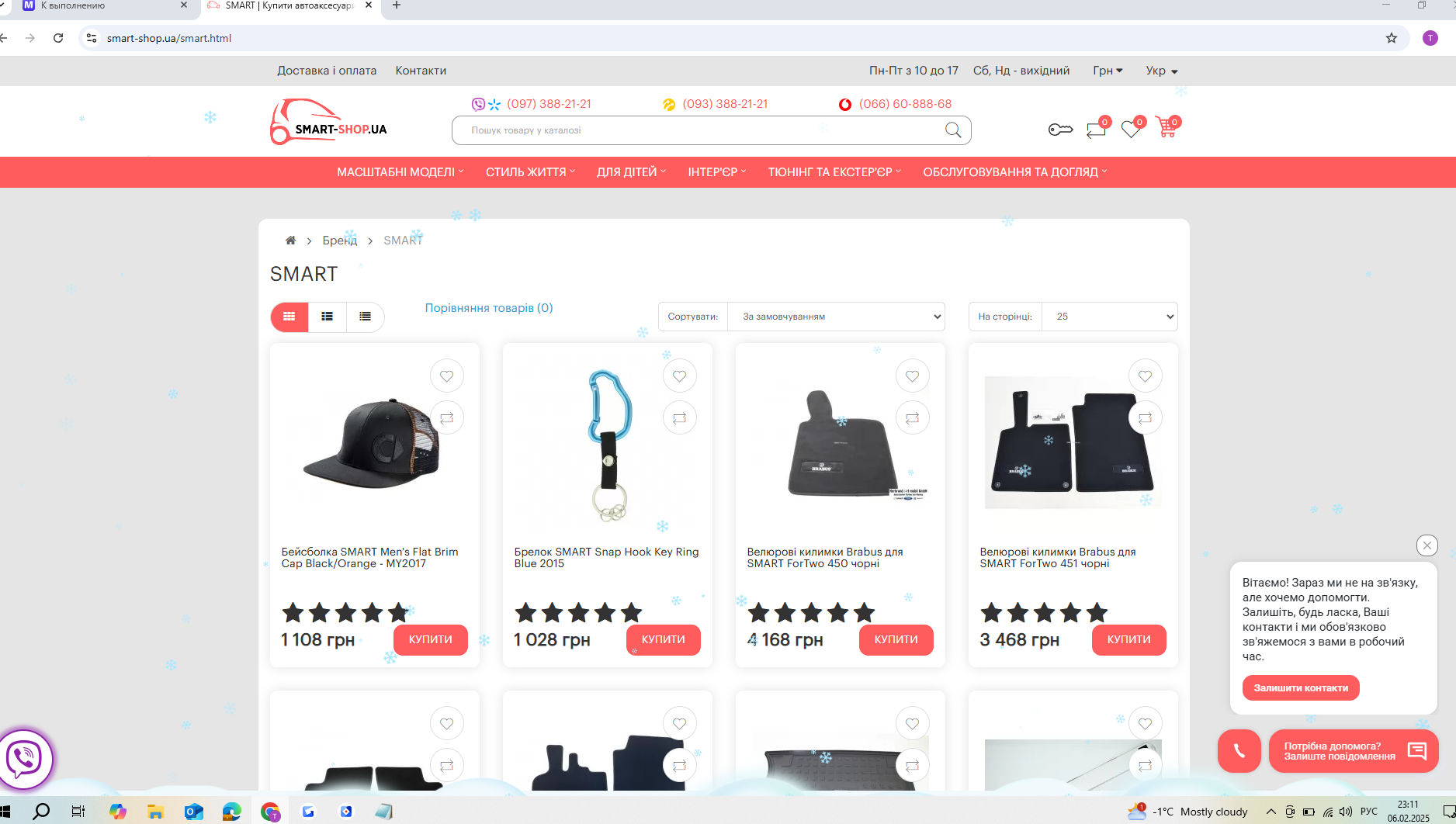Click the Залишити контакти button
1456x824 pixels.
tap(1301, 688)
